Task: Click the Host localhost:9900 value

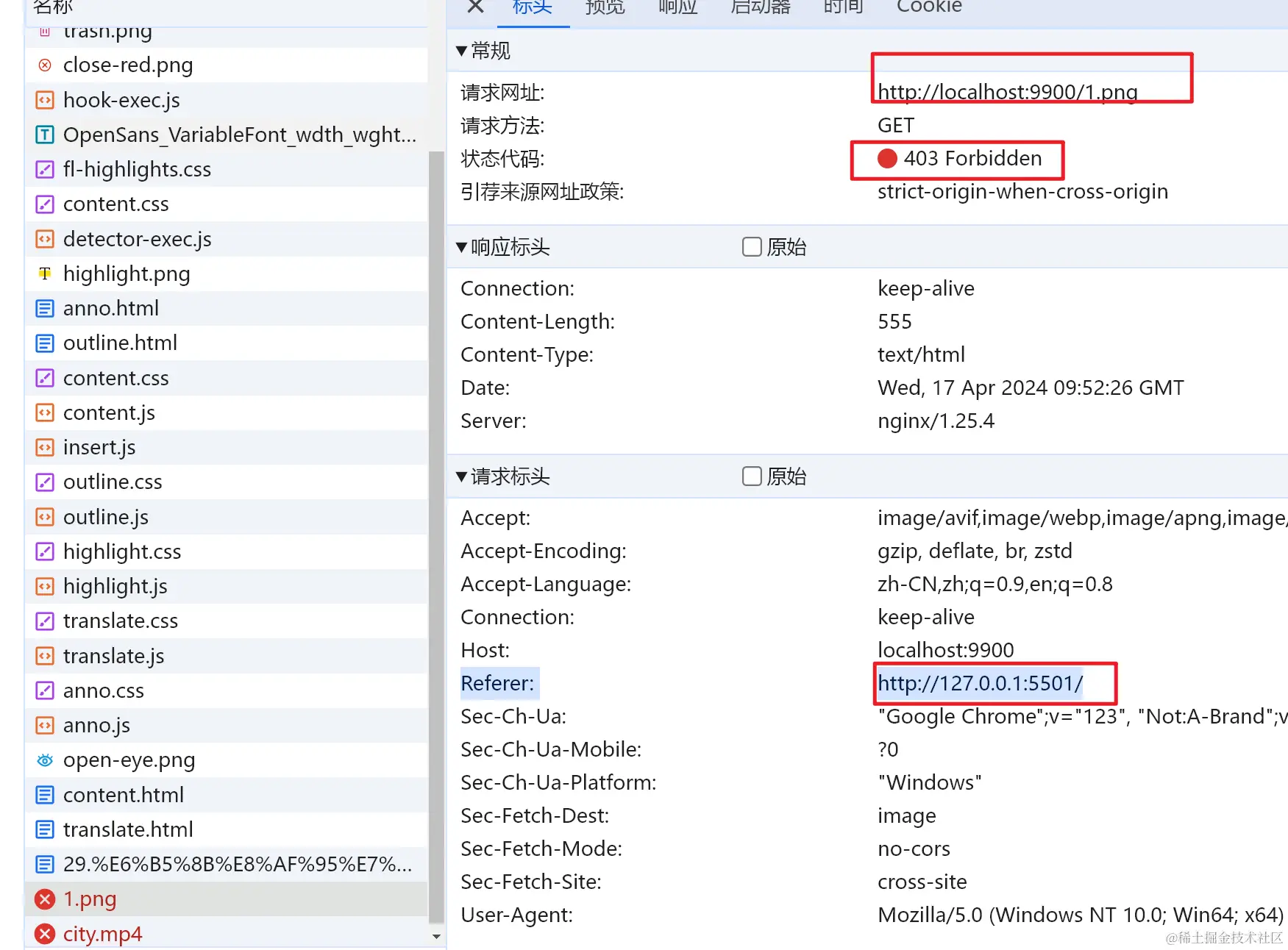Action: tap(945, 650)
